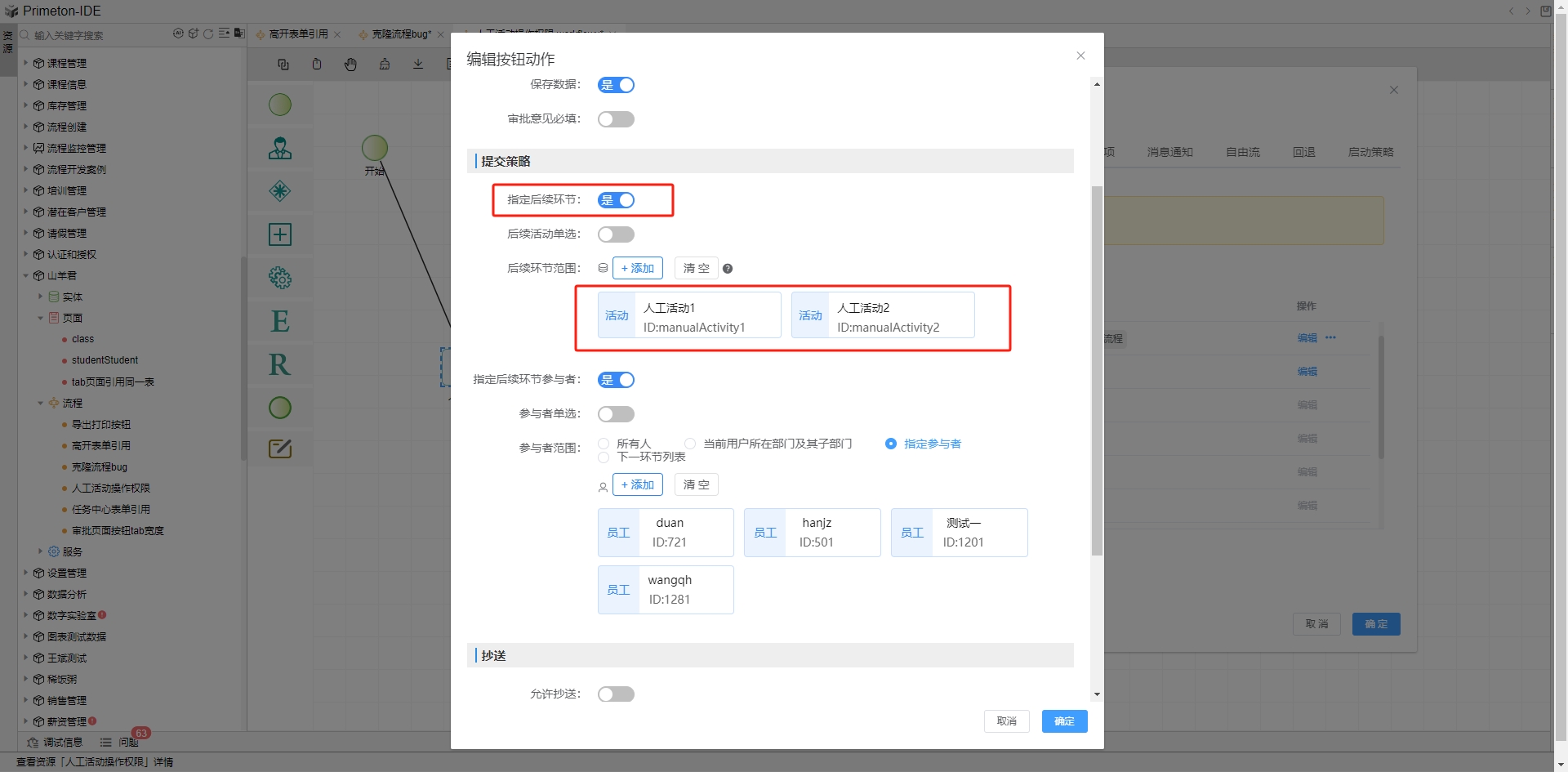Enable the 审批意见必填 switch

(x=616, y=119)
